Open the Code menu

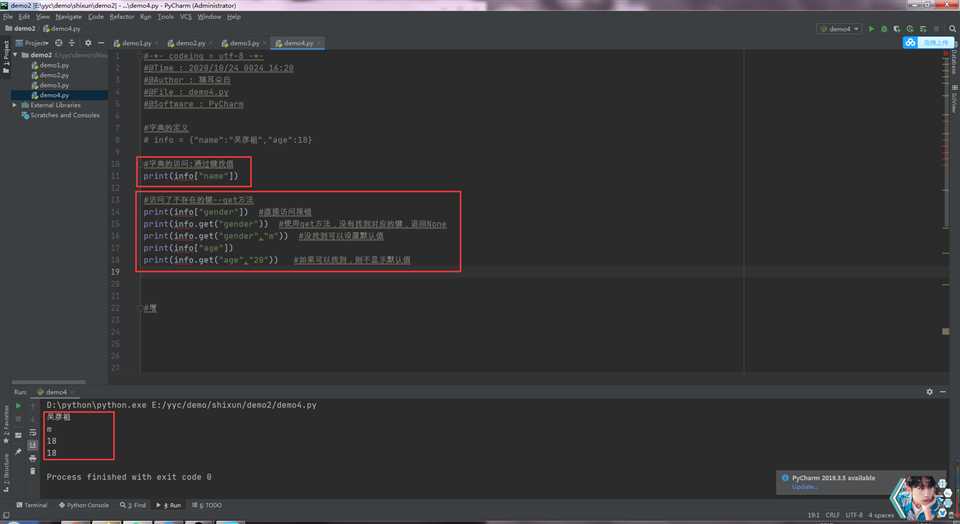(96, 17)
